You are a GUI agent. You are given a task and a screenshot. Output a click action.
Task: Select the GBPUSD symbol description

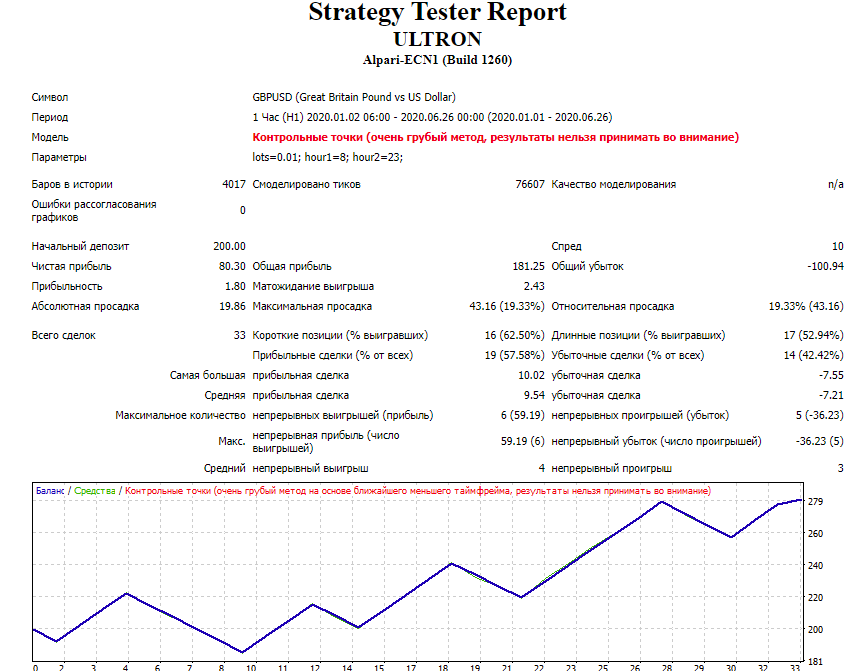[x=354, y=97]
